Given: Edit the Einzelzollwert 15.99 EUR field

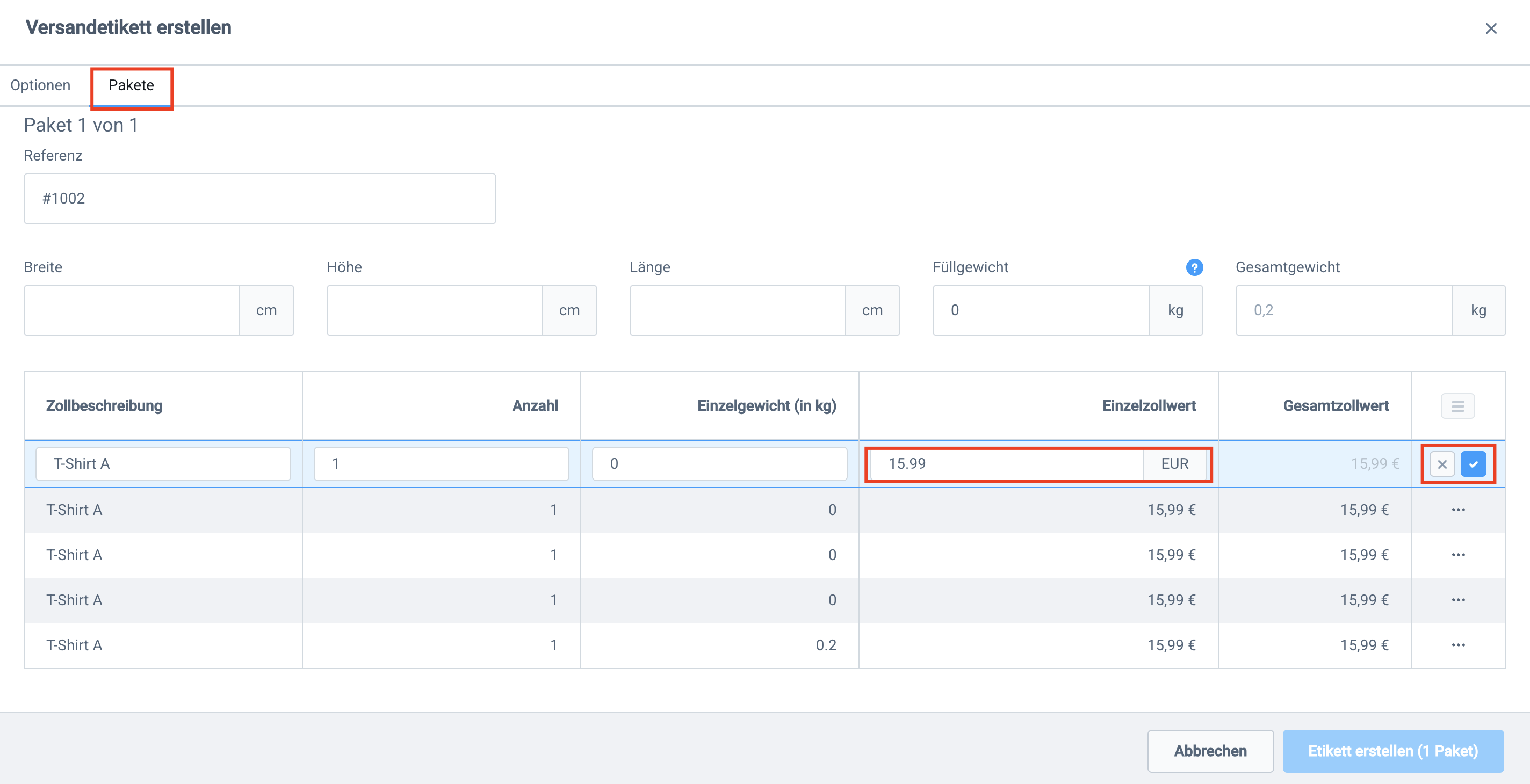Looking at the screenshot, I should (1005, 464).
